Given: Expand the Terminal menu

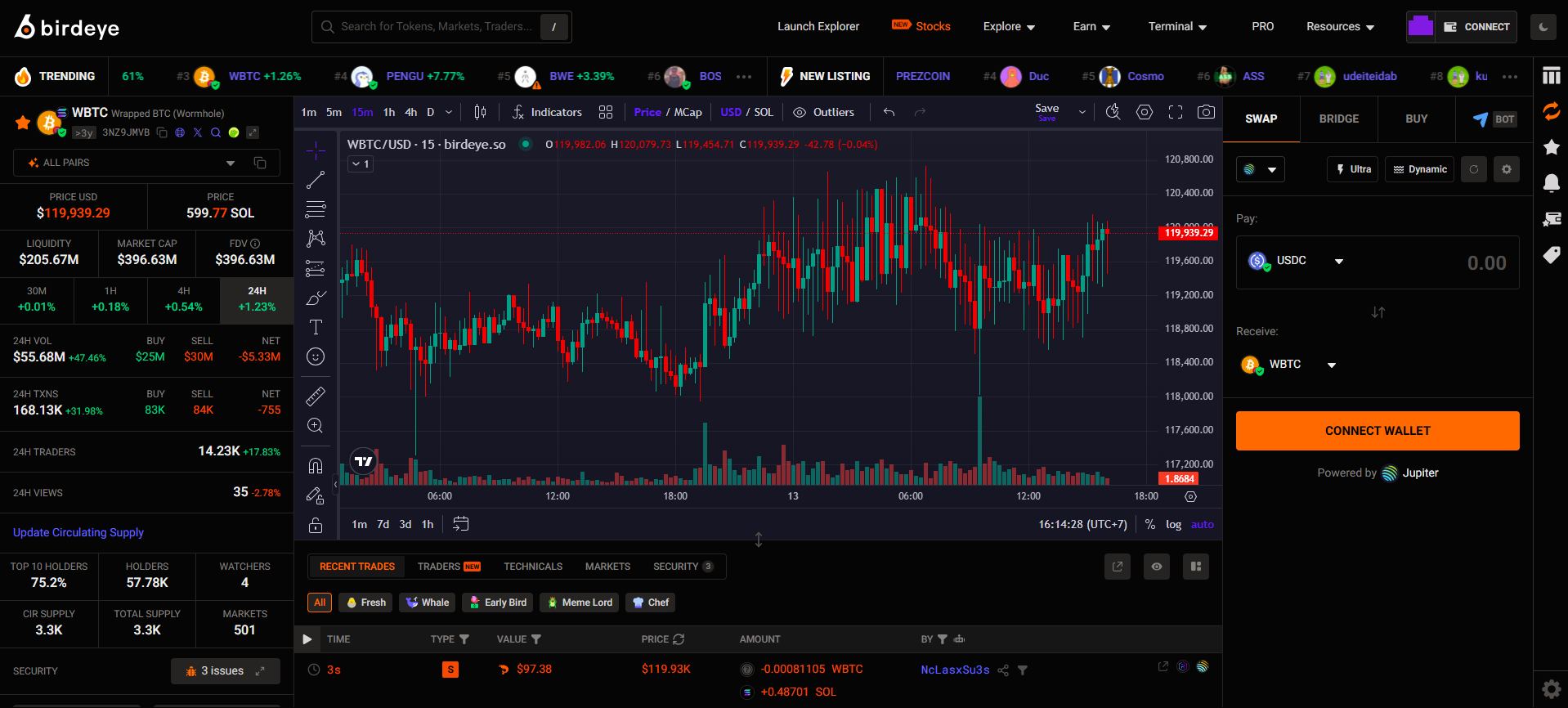Looking at the screenshot, I should click(1177, 27).
